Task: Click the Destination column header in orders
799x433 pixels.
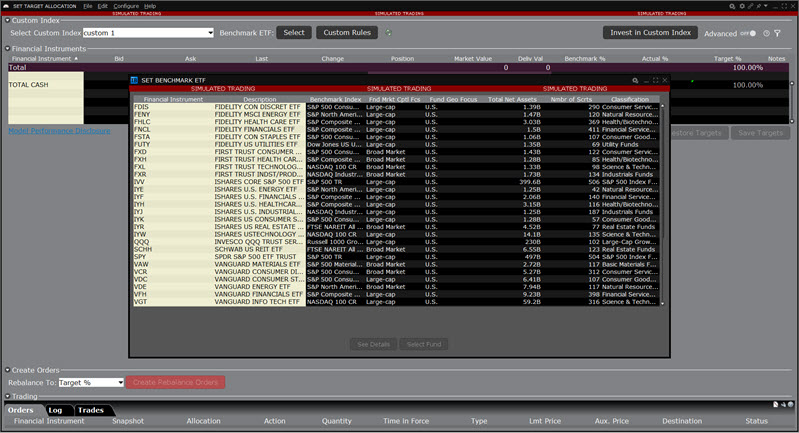Action: pos(682,421)
